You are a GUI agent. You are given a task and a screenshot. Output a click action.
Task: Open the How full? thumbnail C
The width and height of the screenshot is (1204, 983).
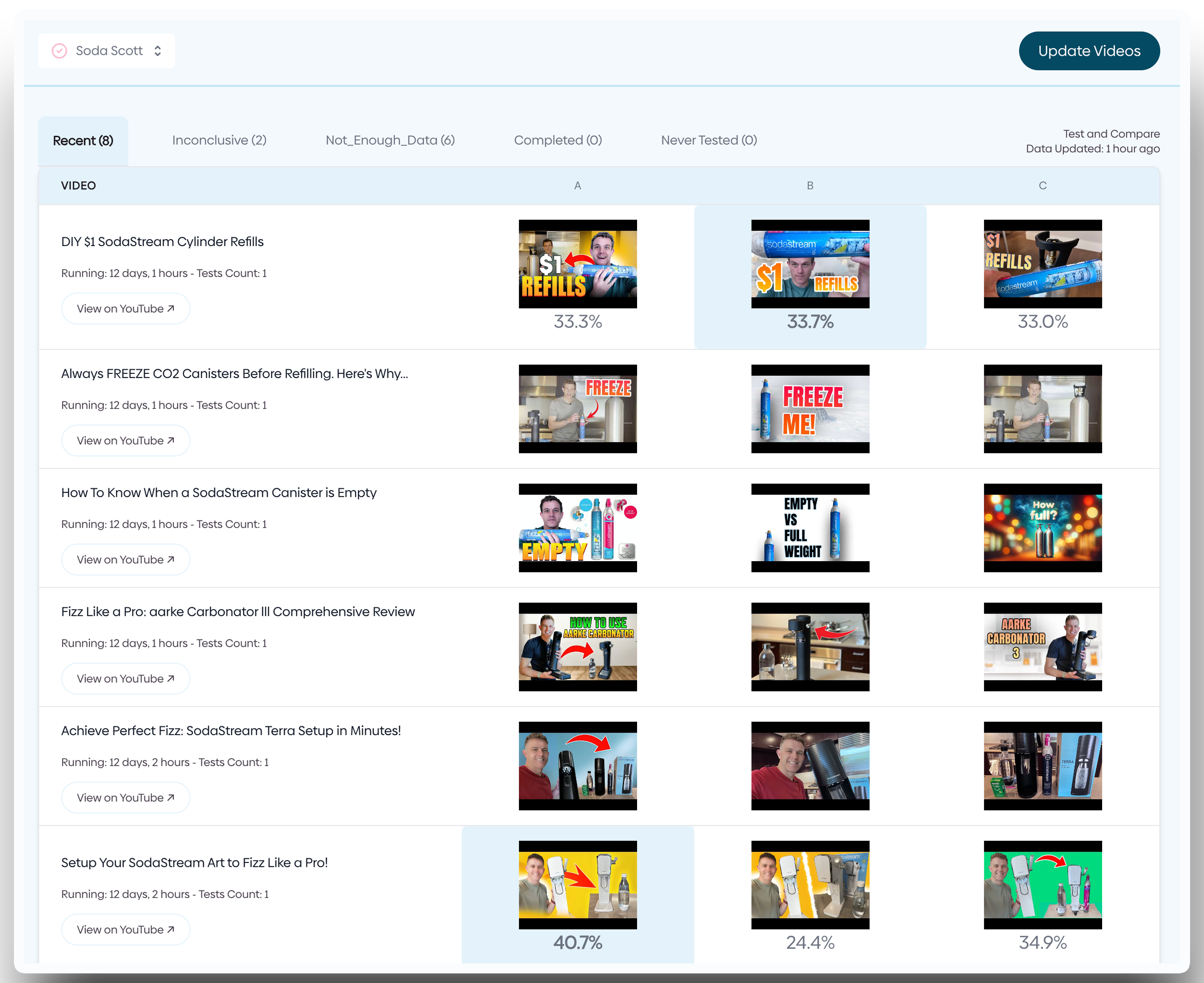(1043, 528)
